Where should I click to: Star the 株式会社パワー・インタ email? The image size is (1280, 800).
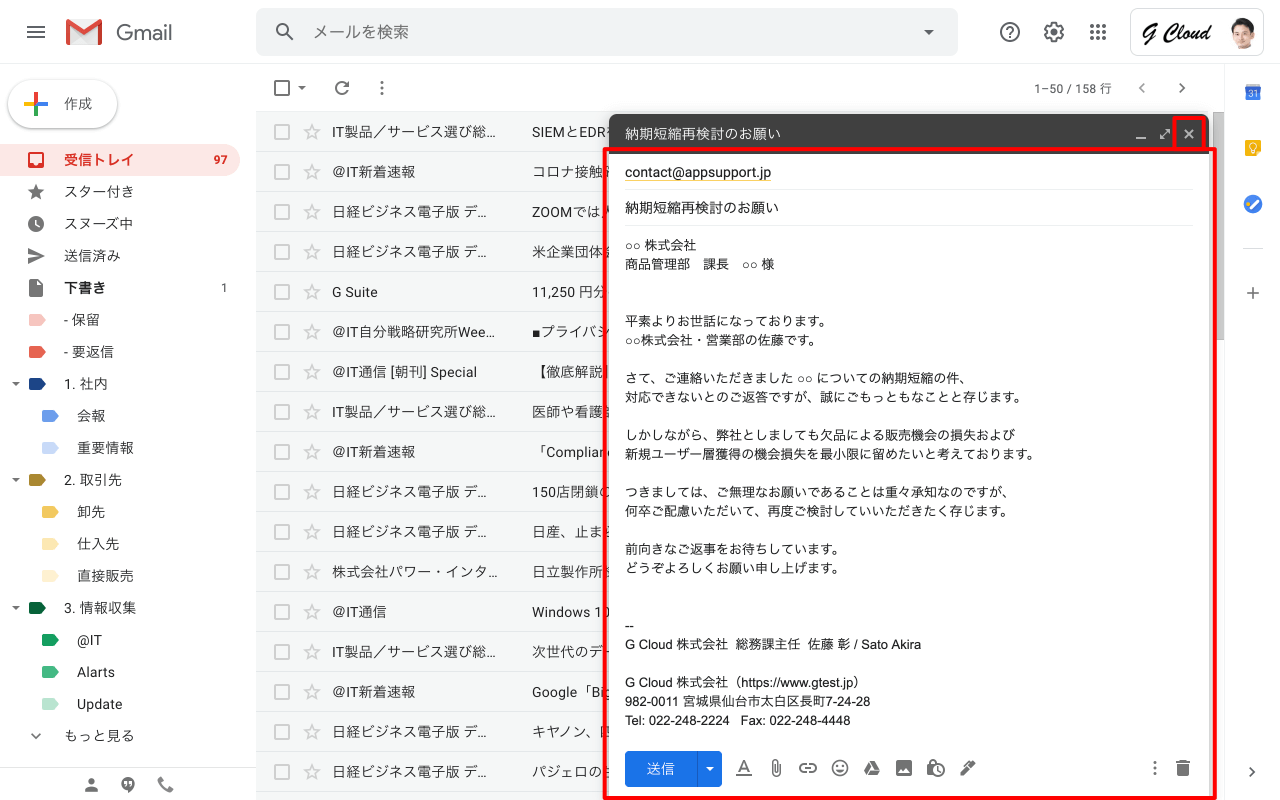click(312, 572)
